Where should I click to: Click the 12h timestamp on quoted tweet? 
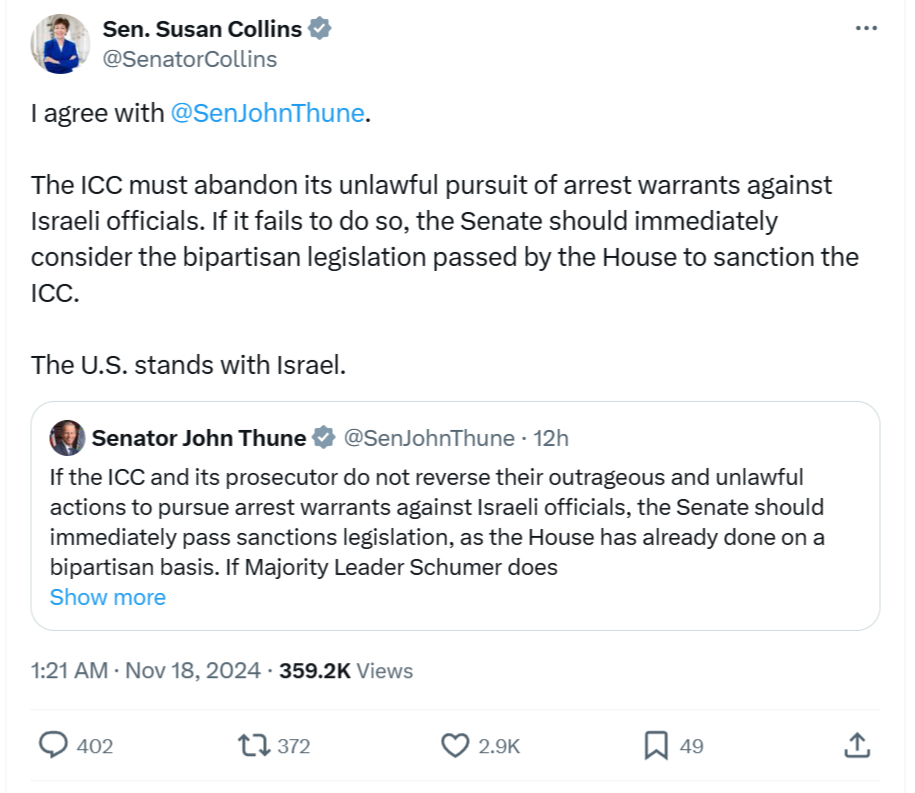pyautogui.click(x=551, y=438)
